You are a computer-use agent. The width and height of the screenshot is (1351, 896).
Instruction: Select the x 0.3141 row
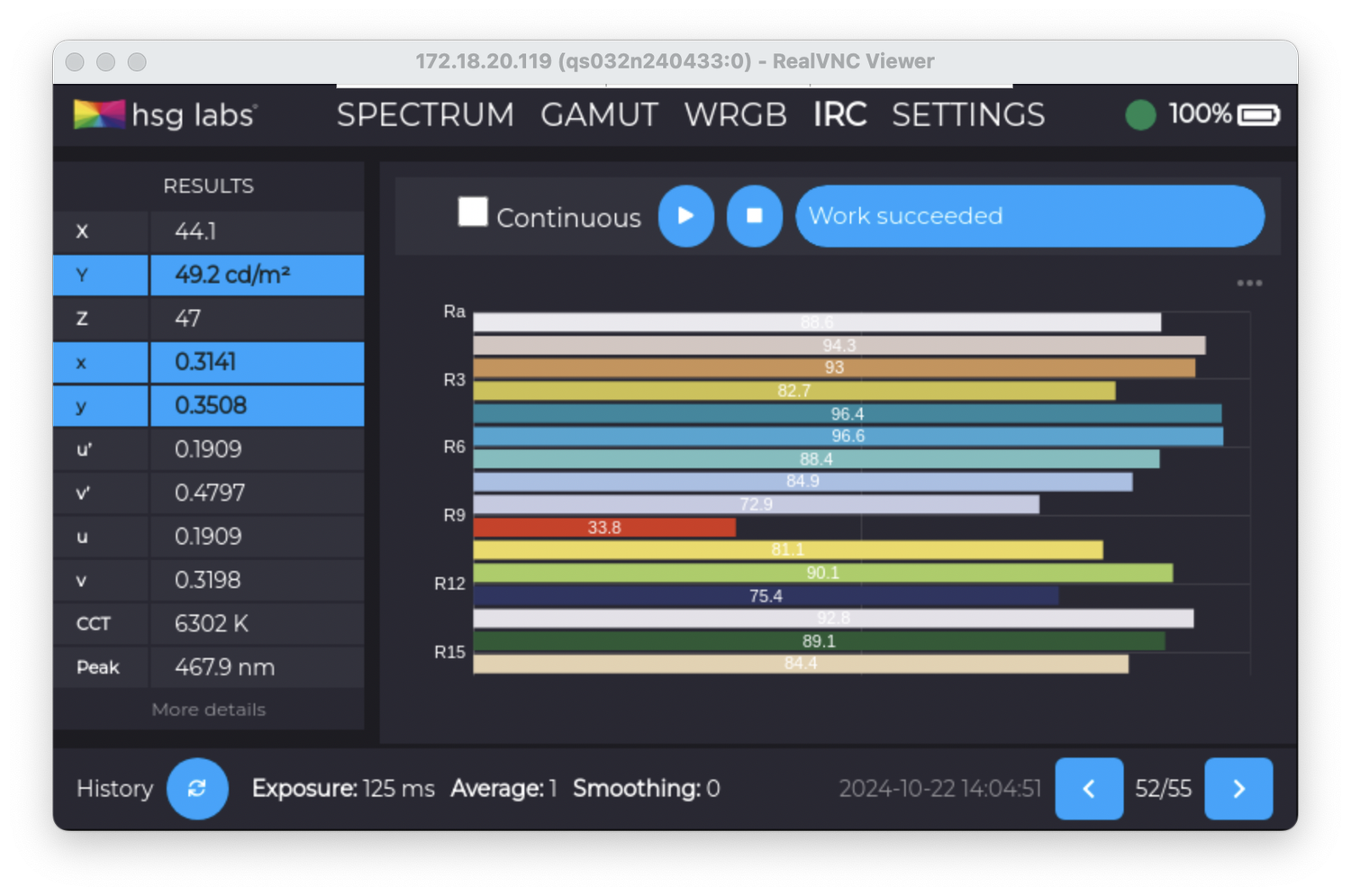coord(209,362)
